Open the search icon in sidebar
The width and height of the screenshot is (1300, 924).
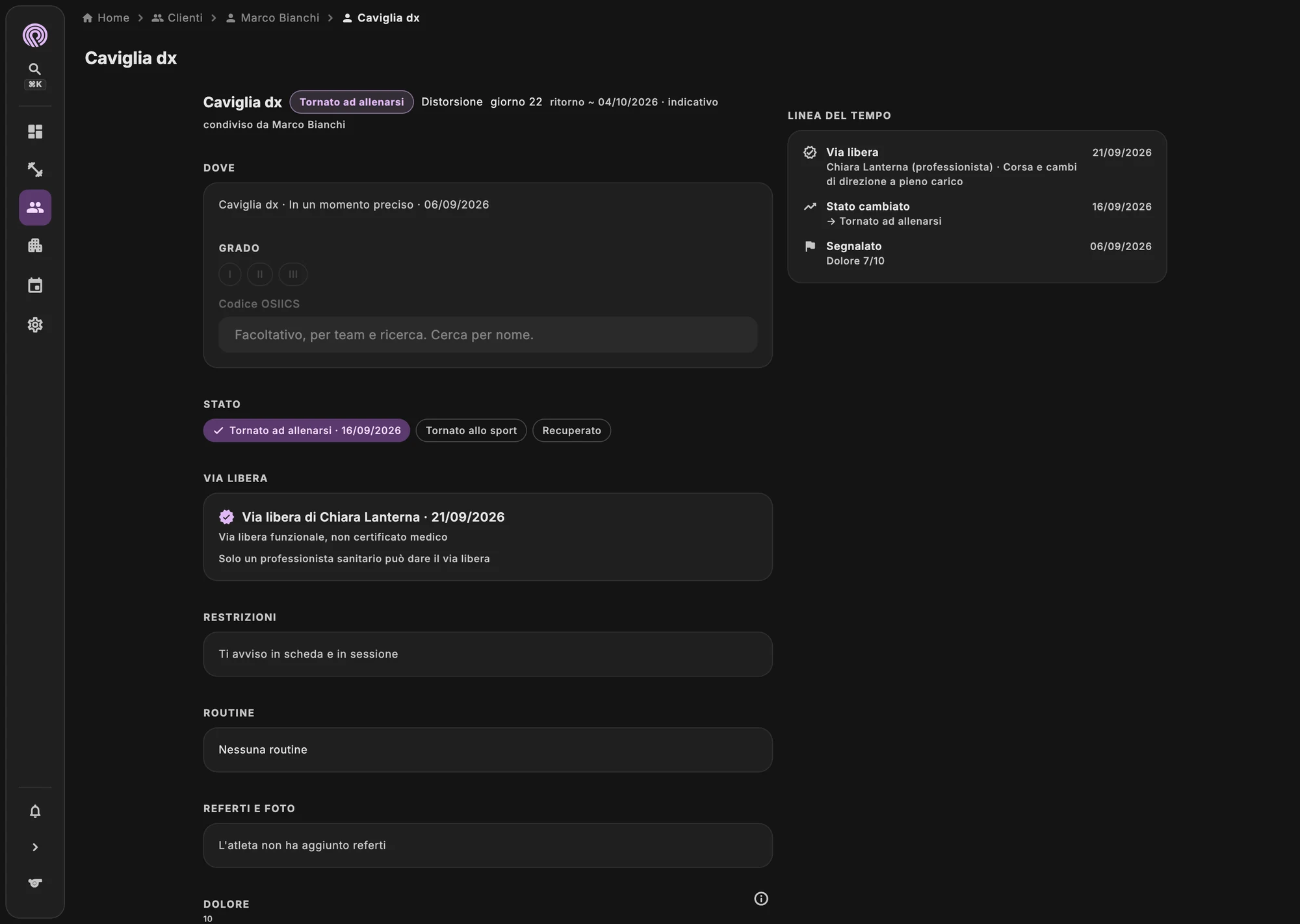pyautogui.click(x=35, y=69)
